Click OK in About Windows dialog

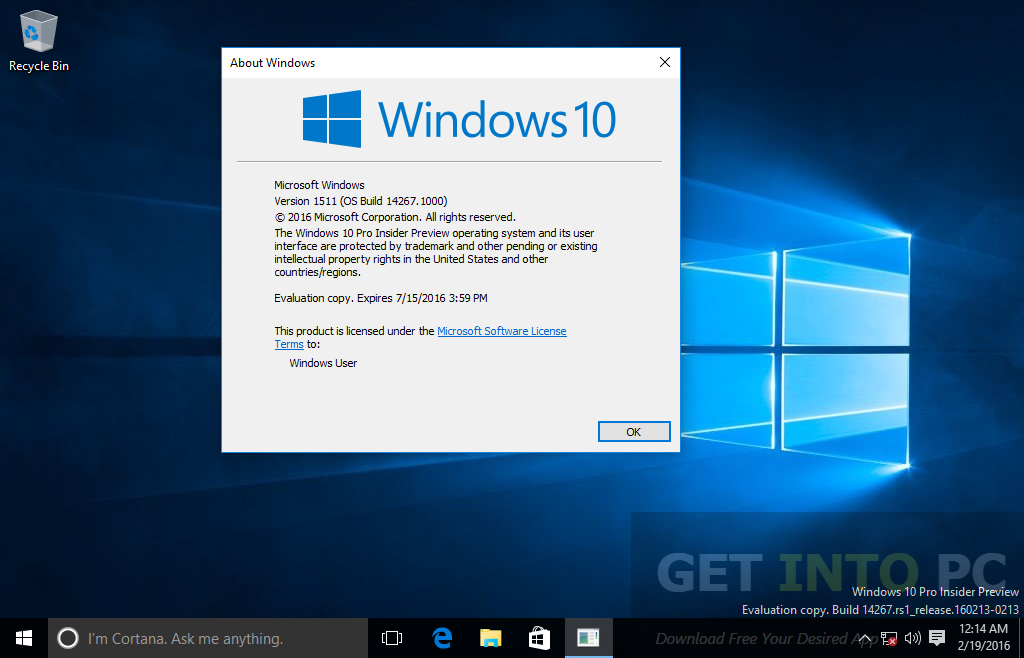point(634,431)
